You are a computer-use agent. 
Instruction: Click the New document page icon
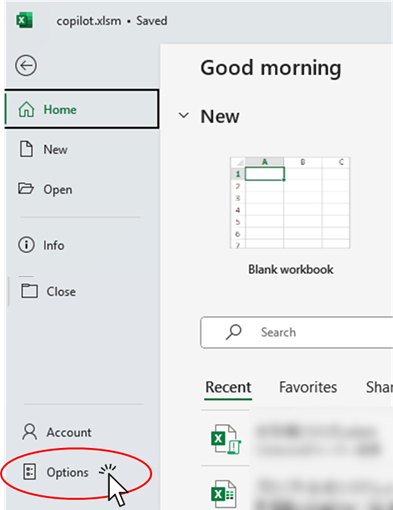(26, 149)
